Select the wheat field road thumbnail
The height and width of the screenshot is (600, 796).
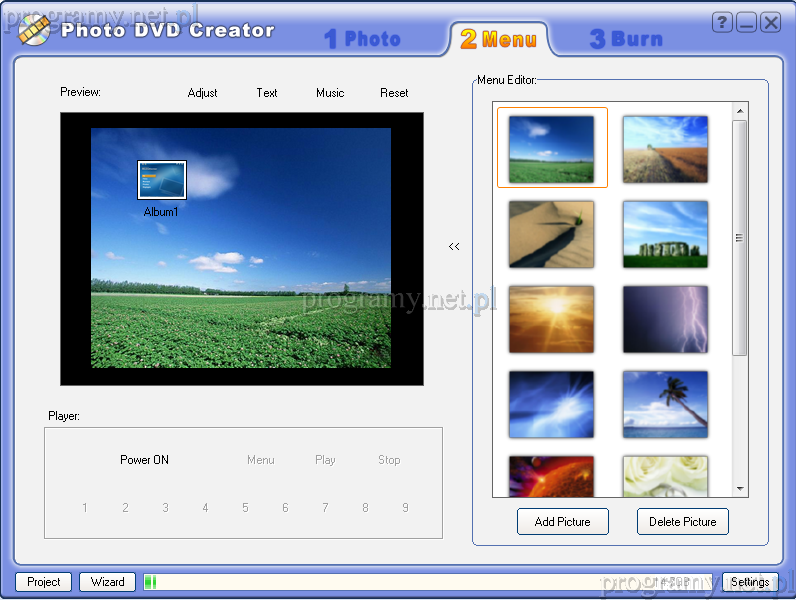pyautogui.click(x=665, y=149)
